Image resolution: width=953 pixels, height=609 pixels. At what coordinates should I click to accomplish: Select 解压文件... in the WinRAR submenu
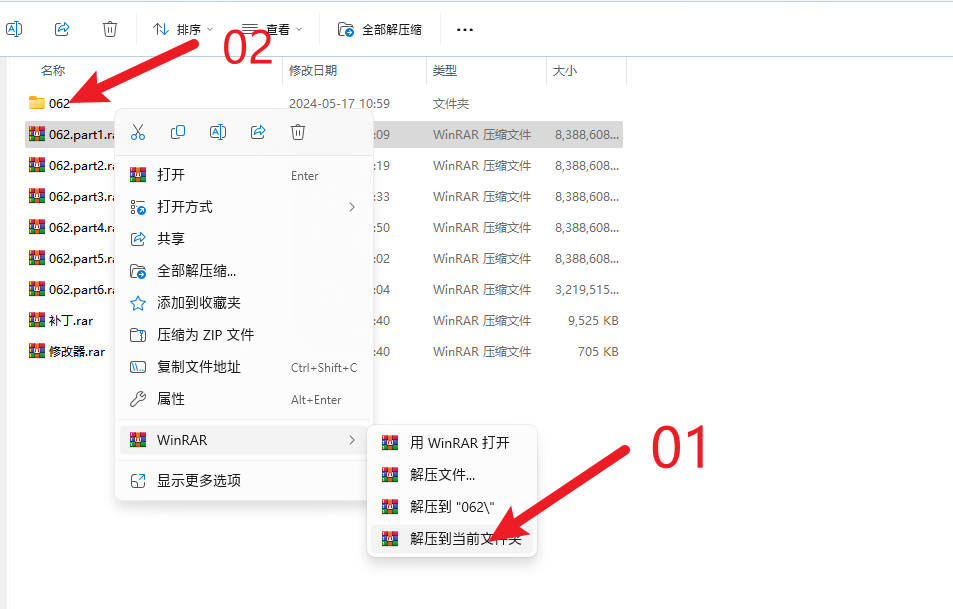tap(452, 475)
